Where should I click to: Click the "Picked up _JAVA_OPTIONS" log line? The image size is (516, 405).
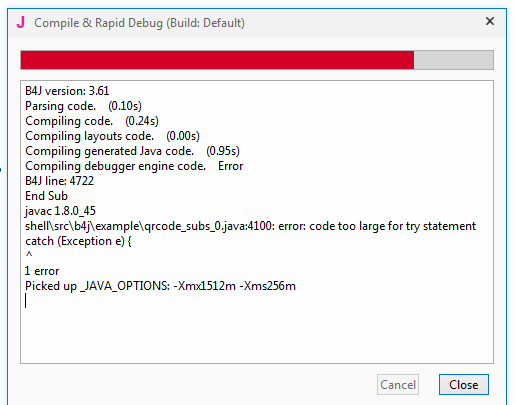click(160, 286)
